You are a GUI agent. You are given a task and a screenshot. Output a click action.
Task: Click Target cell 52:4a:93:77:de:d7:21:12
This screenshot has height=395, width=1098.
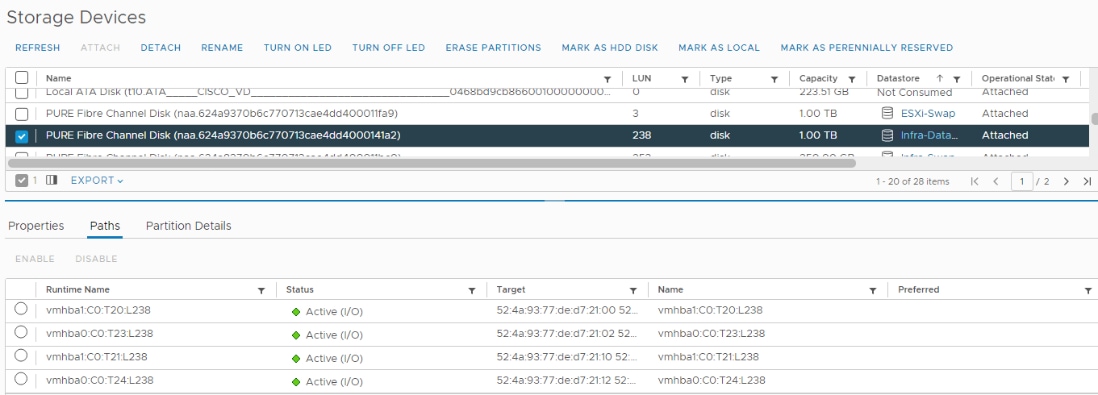coord(567,380)
